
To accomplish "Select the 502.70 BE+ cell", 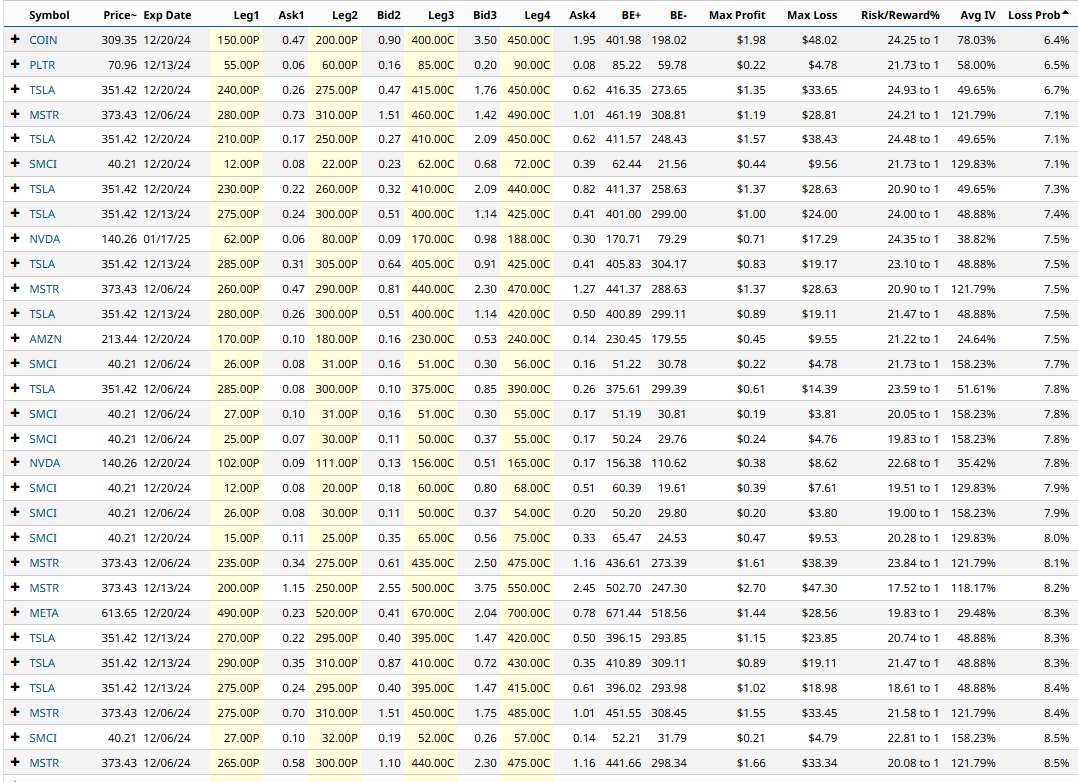I will (623, 588).
